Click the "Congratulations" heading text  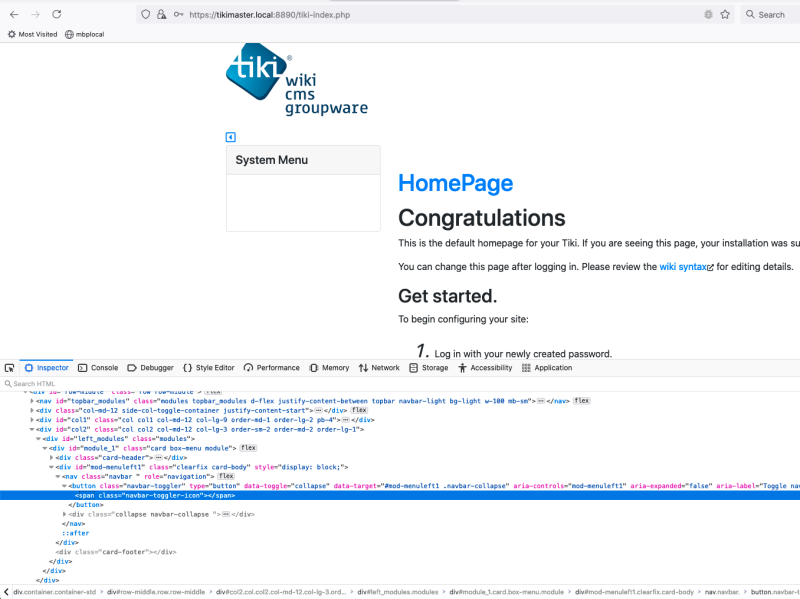pyautogui.click(x=482, y=218)
